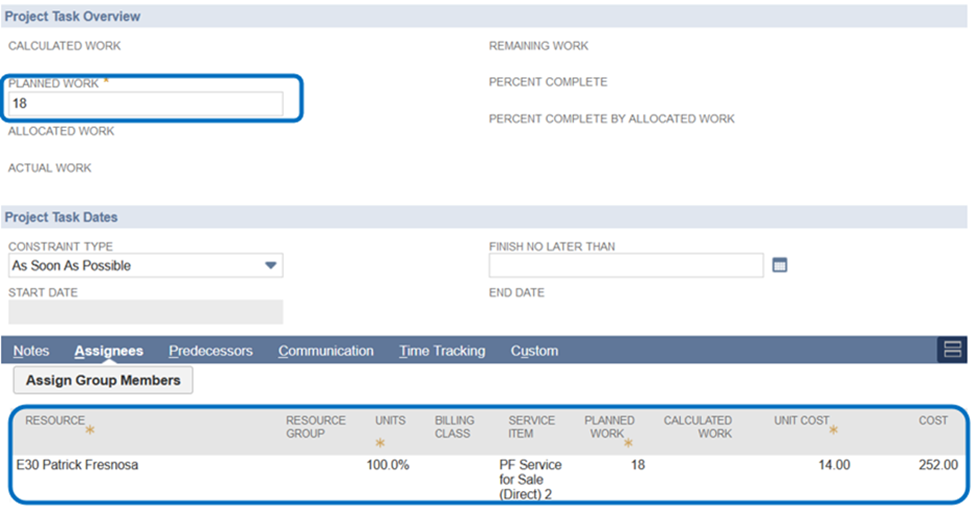Go to the Communication tab

(326, 351)
